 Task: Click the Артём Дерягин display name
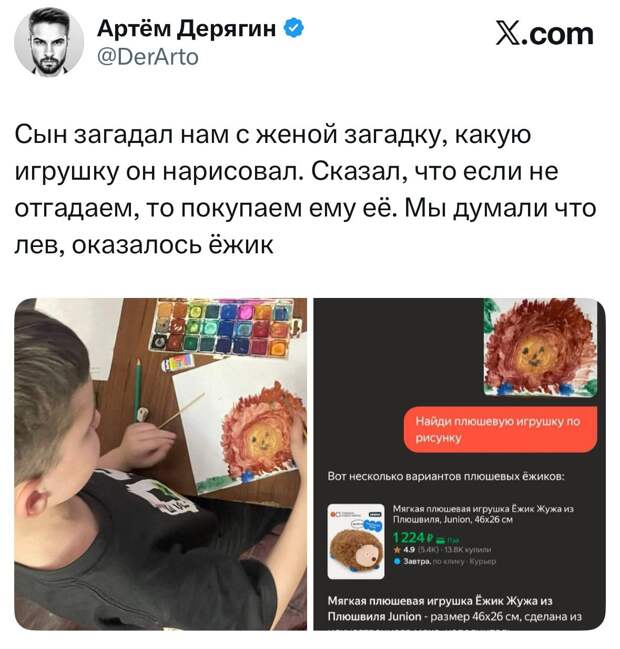pos(187,29)
